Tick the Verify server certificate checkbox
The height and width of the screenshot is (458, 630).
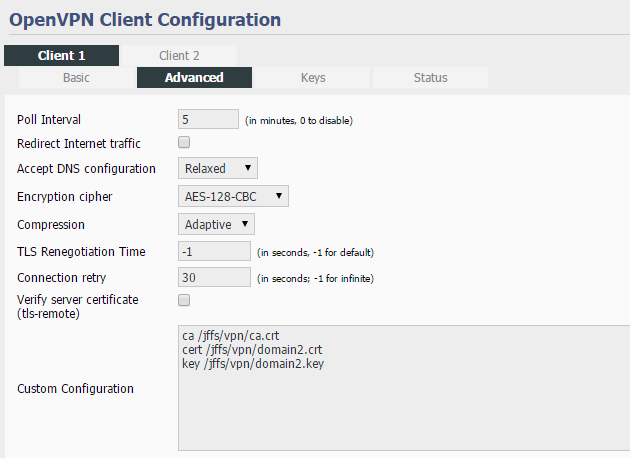coord(184,300)
